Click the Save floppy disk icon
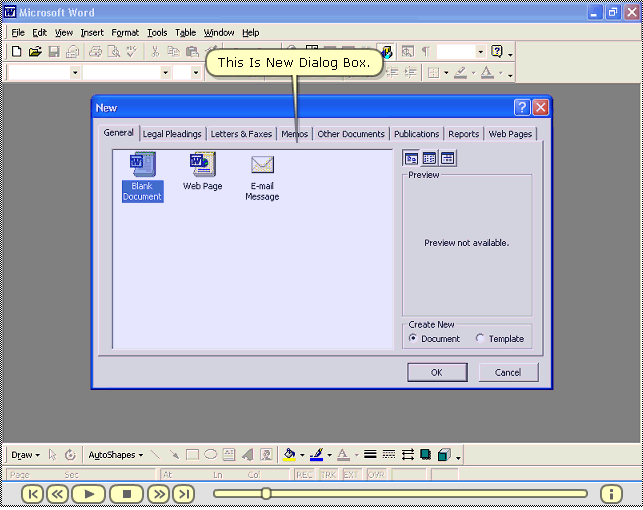Viewport: 643px width, 510px height. point(54,52)
